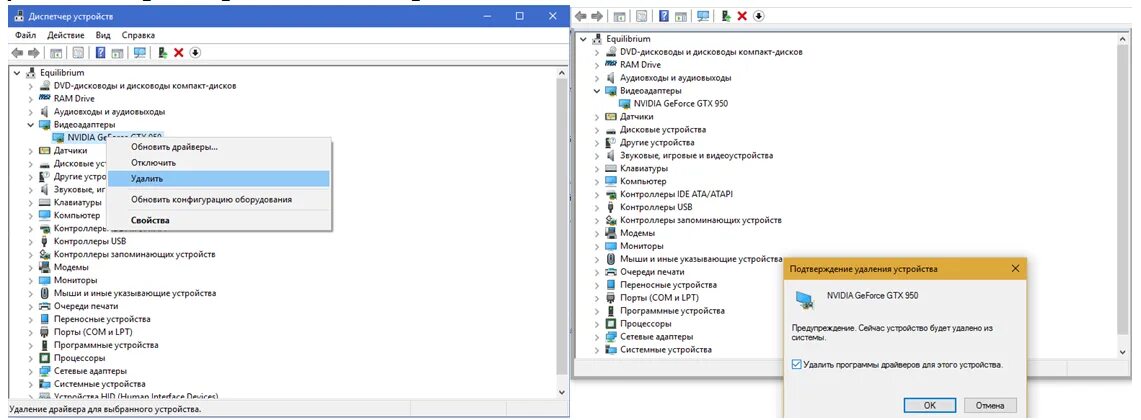
Task: Click the Процессоры icon in the titled Диспетчер устройств window
Action: point(45,357)
